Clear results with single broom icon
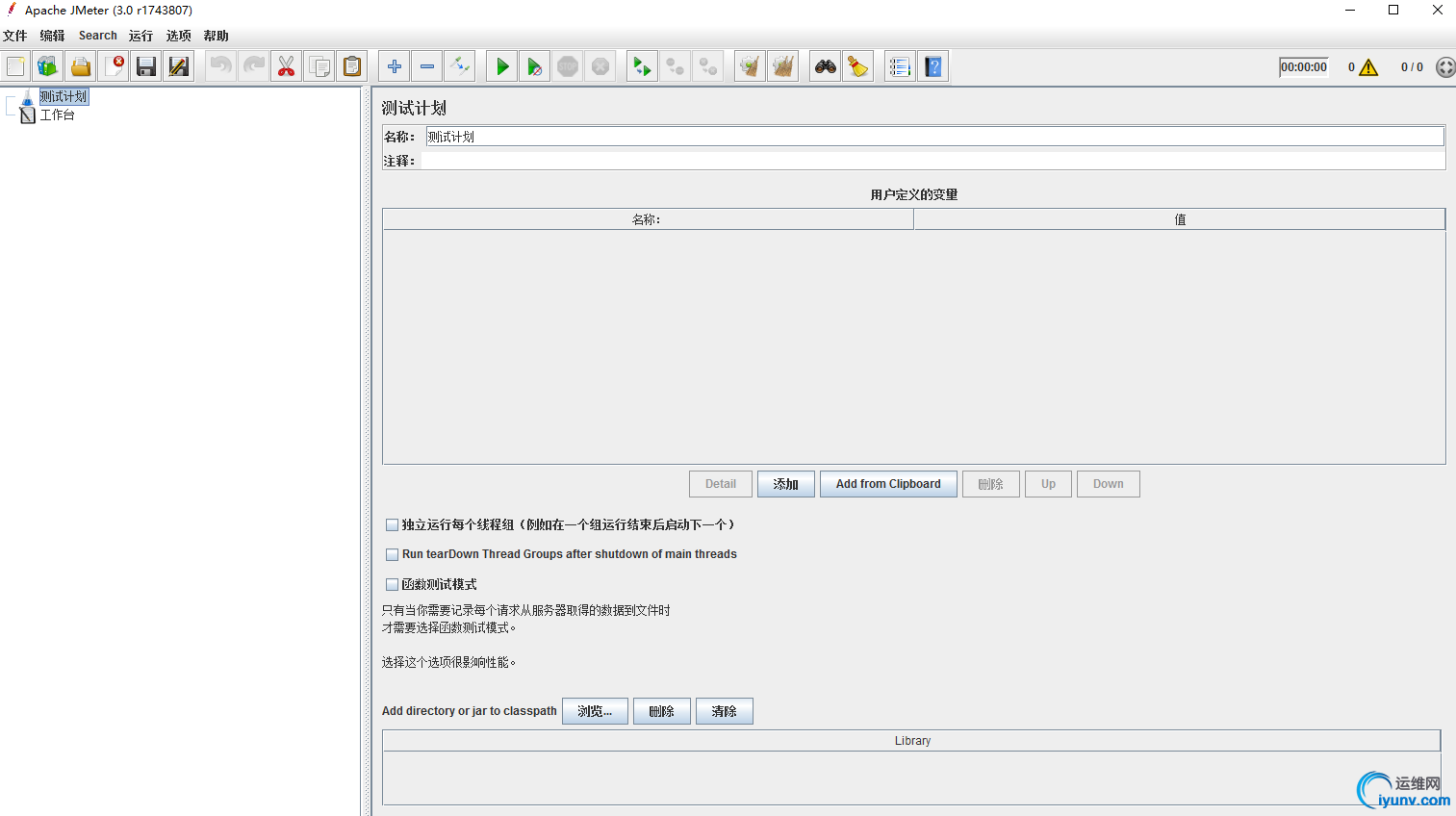 [x=750, y=66]
